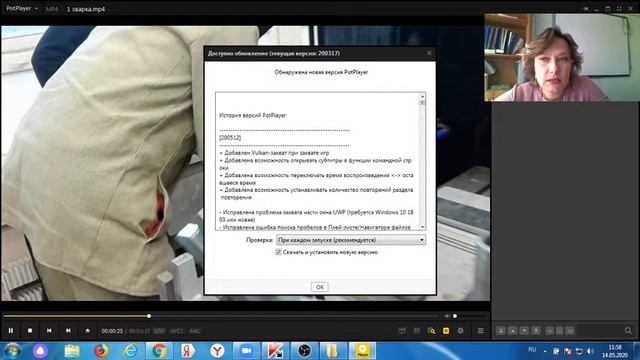Image resolution: width=640 pixels, height=360 pixels.
Task: Search the playlist with the magnifier icon
Action: pos(628,331)
